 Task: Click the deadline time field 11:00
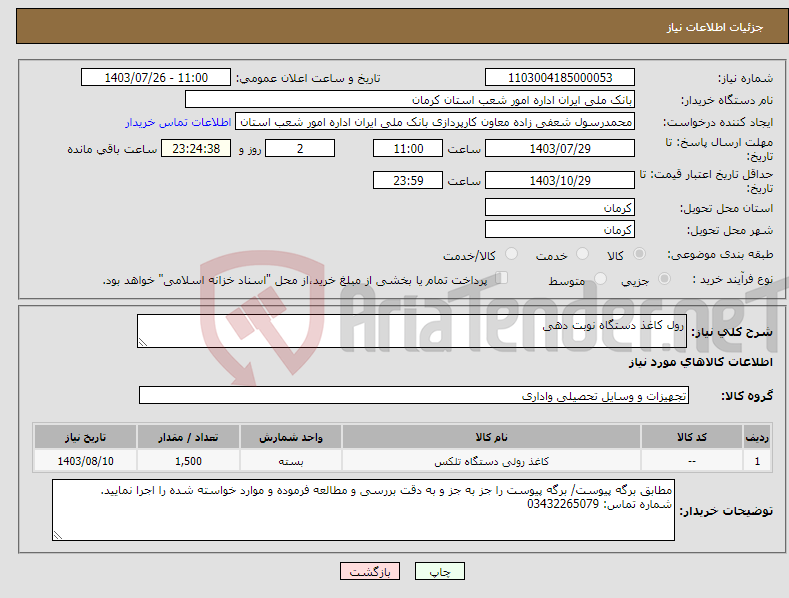pos(408,148)
